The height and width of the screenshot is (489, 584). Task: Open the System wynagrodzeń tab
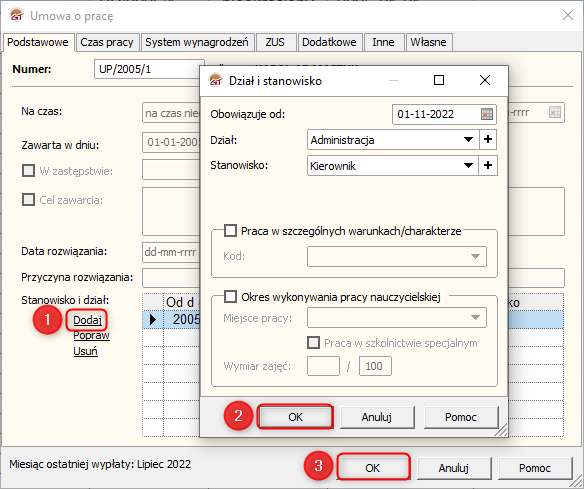click(x=197, y=42)
